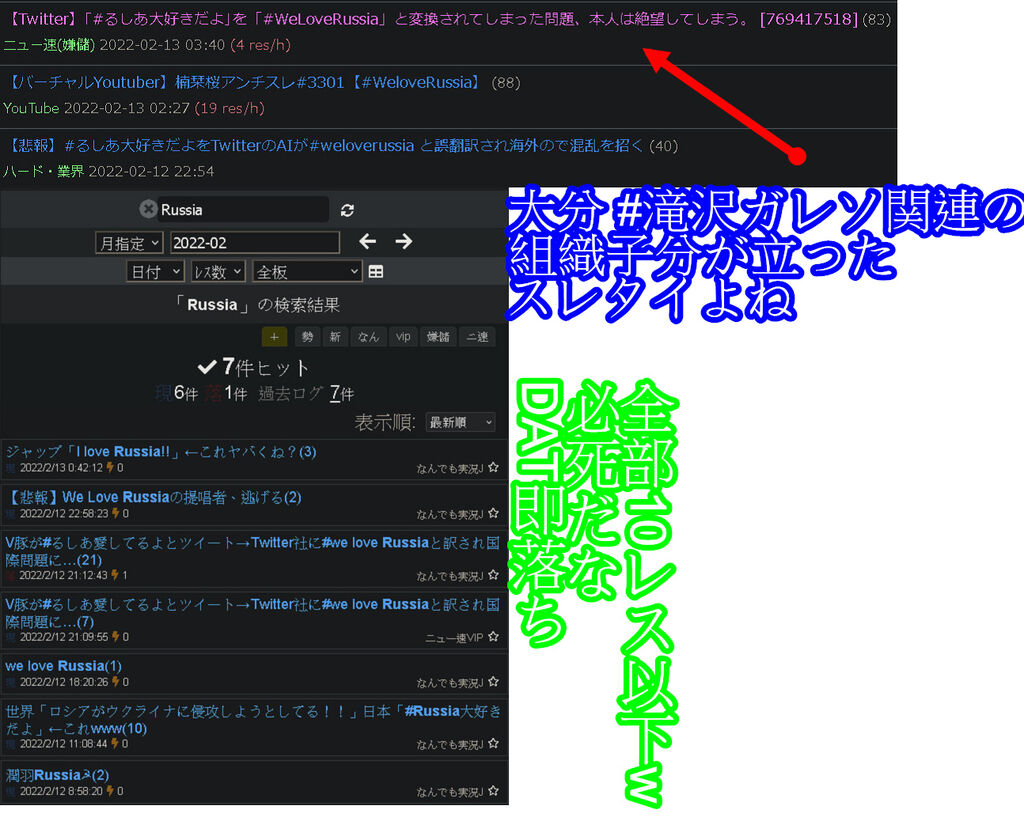The image size is (1024, 821).
Task: Select the vip board filter tab
Action: (x=403, y=337)
